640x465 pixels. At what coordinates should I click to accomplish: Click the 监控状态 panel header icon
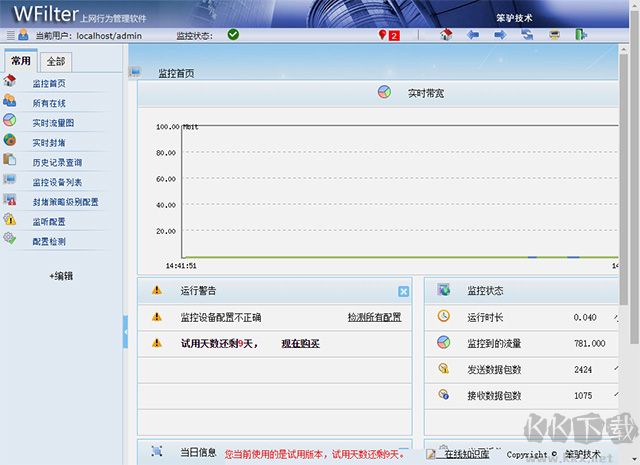point(444,290)
